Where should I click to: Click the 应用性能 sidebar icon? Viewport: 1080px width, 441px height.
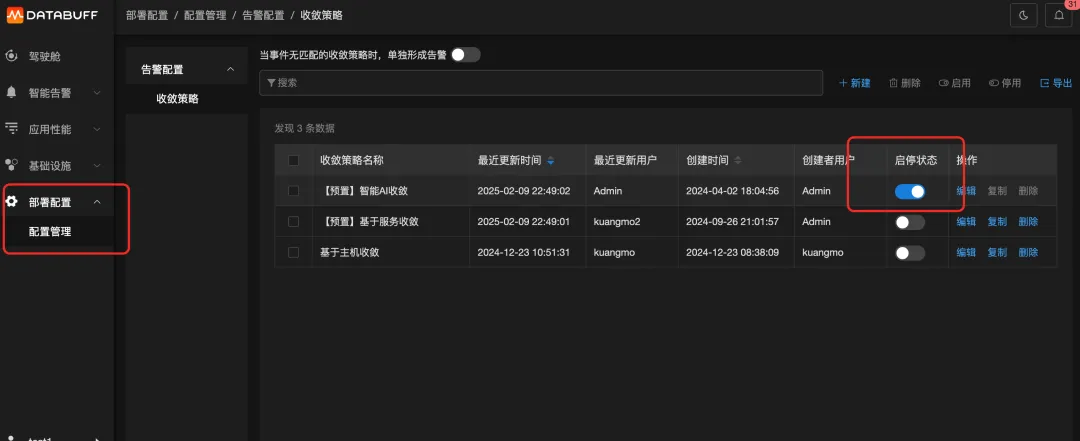tap(11, 129)
